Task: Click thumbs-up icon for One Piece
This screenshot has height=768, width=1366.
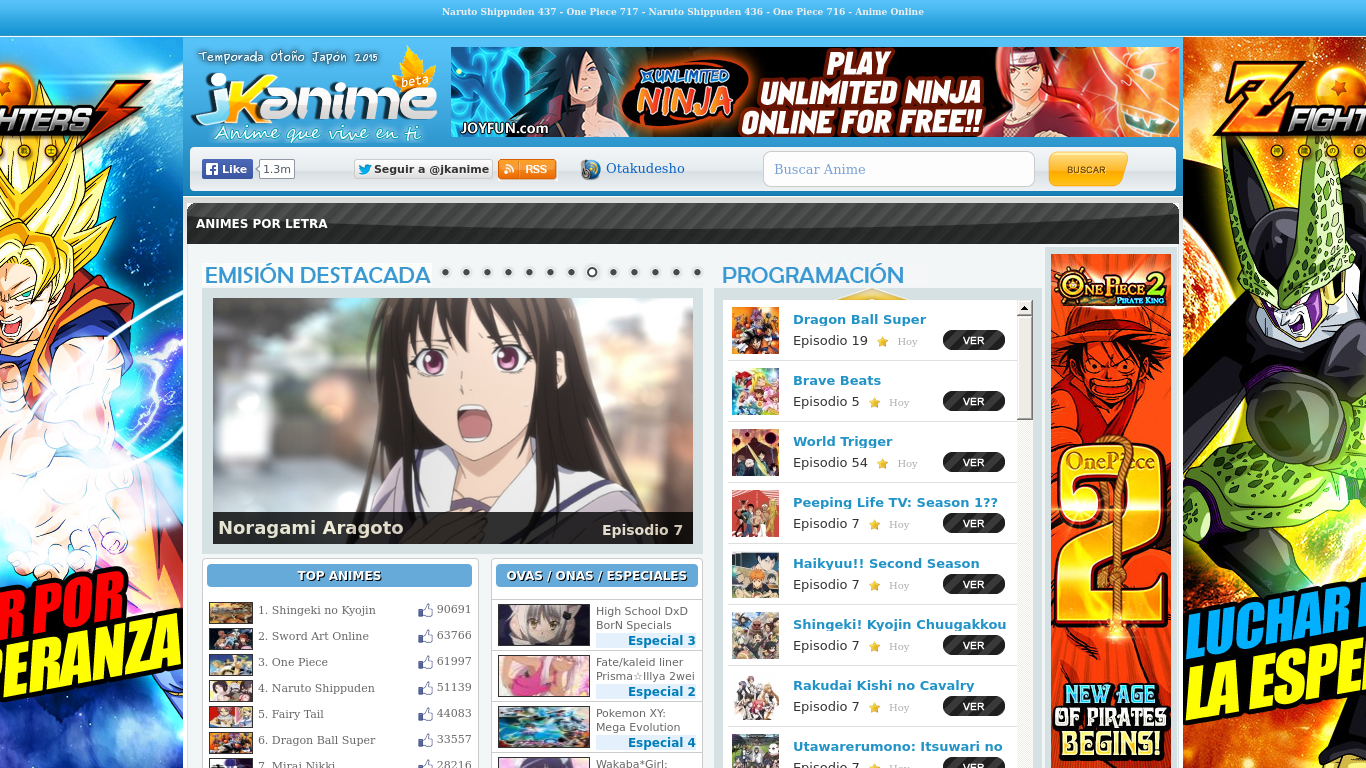Action: point(425,662)
